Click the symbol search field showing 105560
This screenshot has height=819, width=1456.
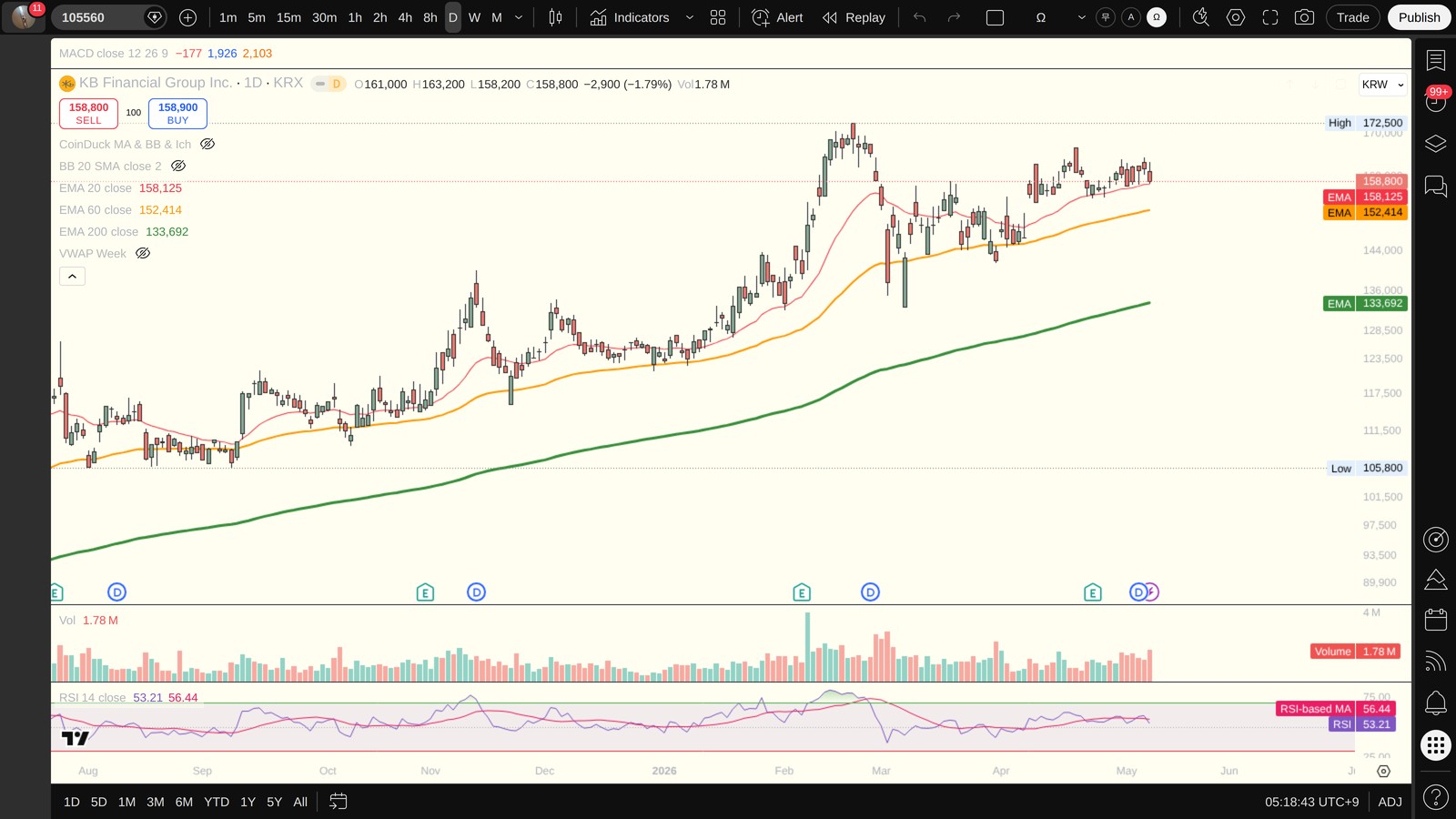(108, 17)
